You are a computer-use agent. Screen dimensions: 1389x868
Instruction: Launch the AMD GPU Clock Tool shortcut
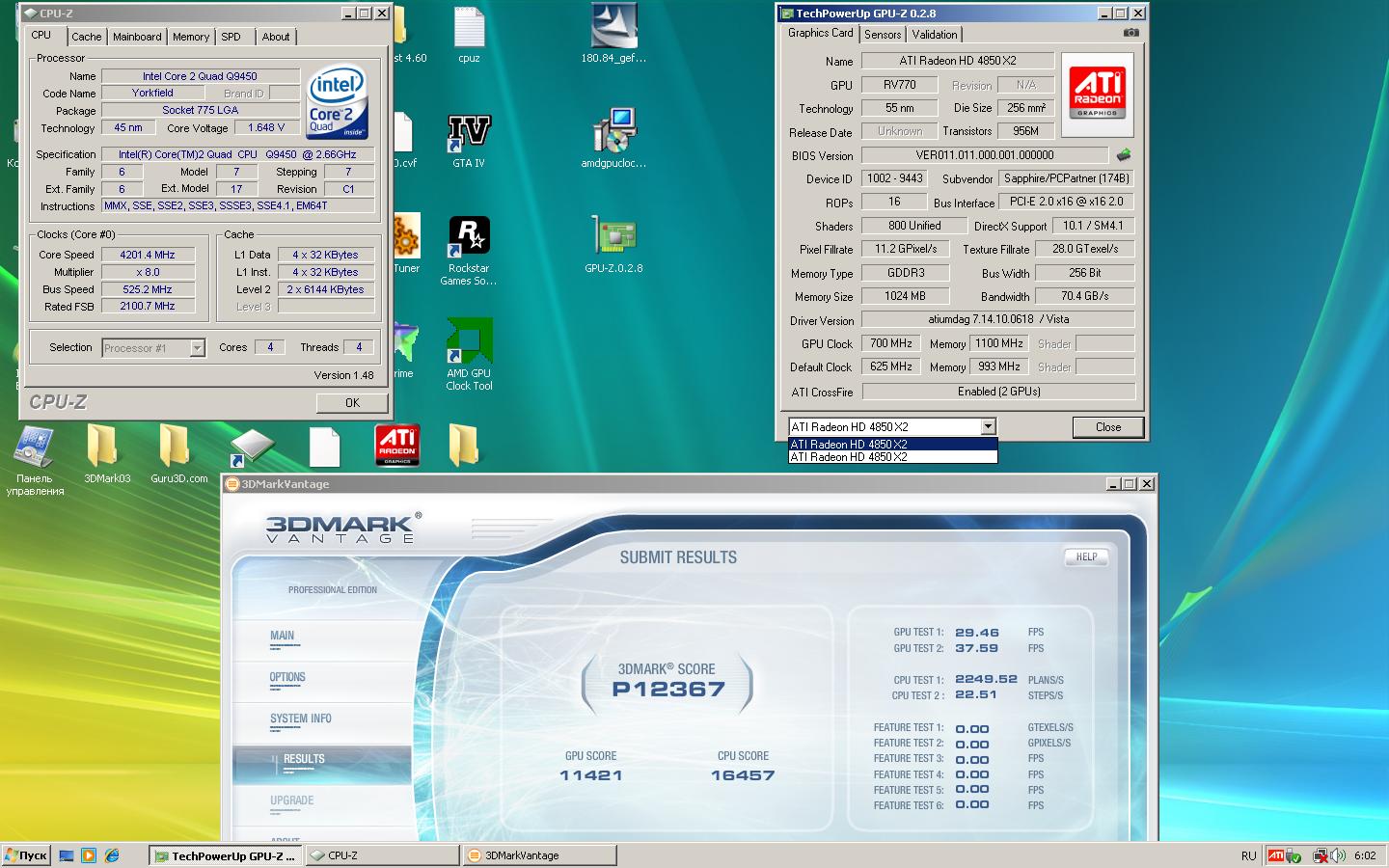tap(469, 354)
